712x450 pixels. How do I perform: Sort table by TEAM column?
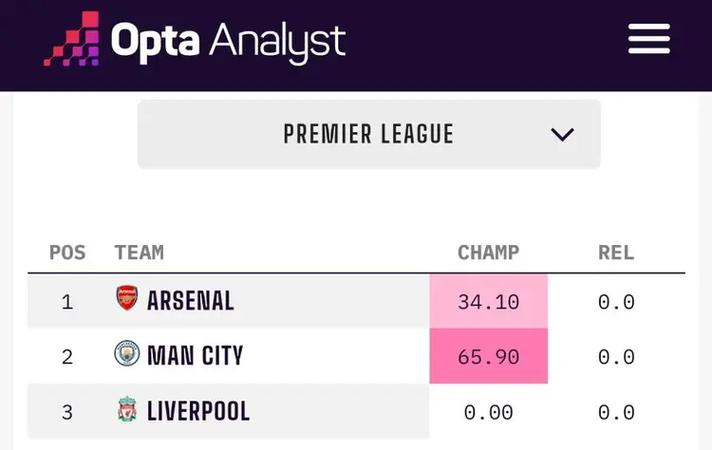[x=139, y=252]
